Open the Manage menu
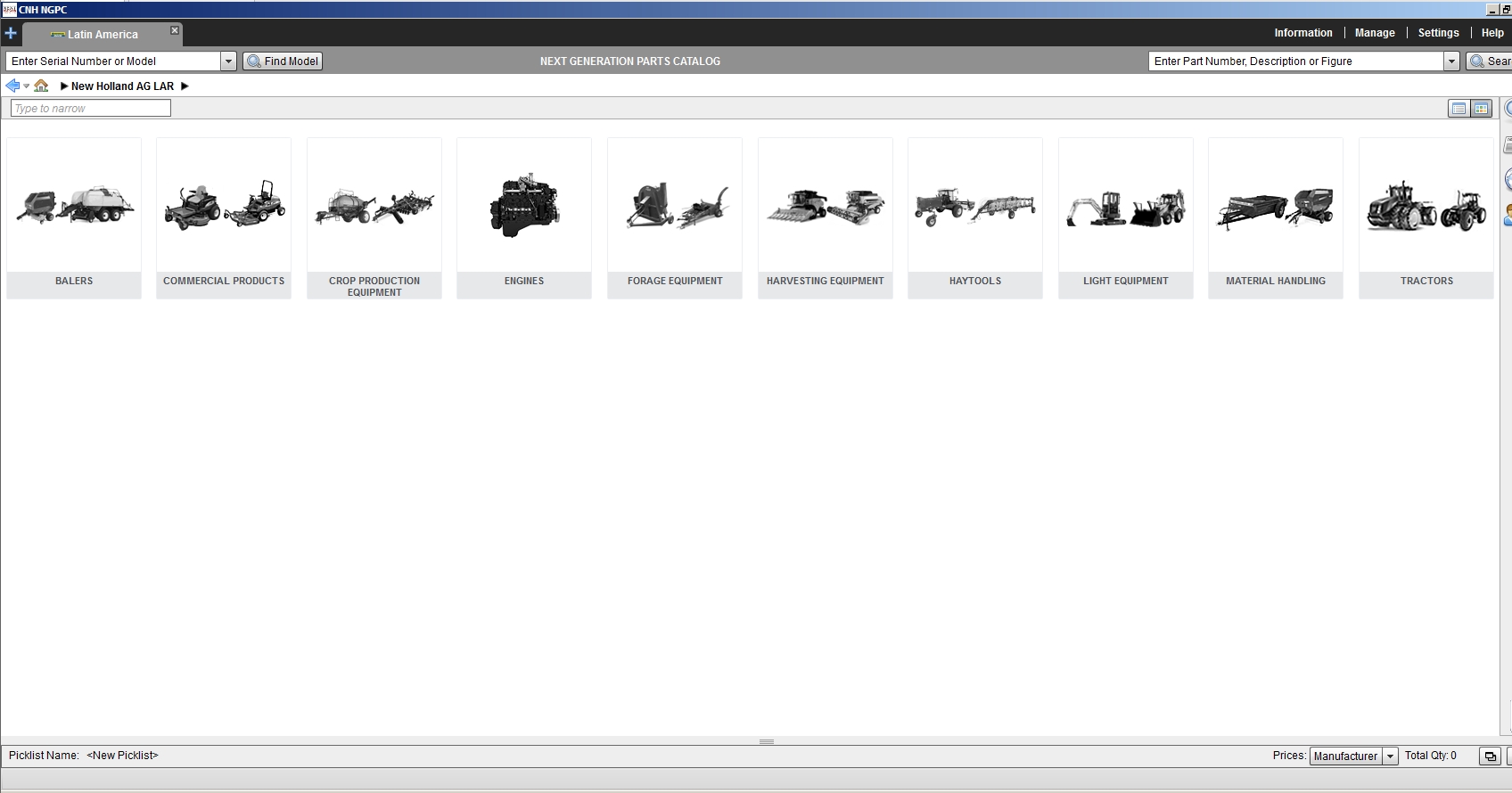Screen dimensions: 1512x793 pos(1375,33)
